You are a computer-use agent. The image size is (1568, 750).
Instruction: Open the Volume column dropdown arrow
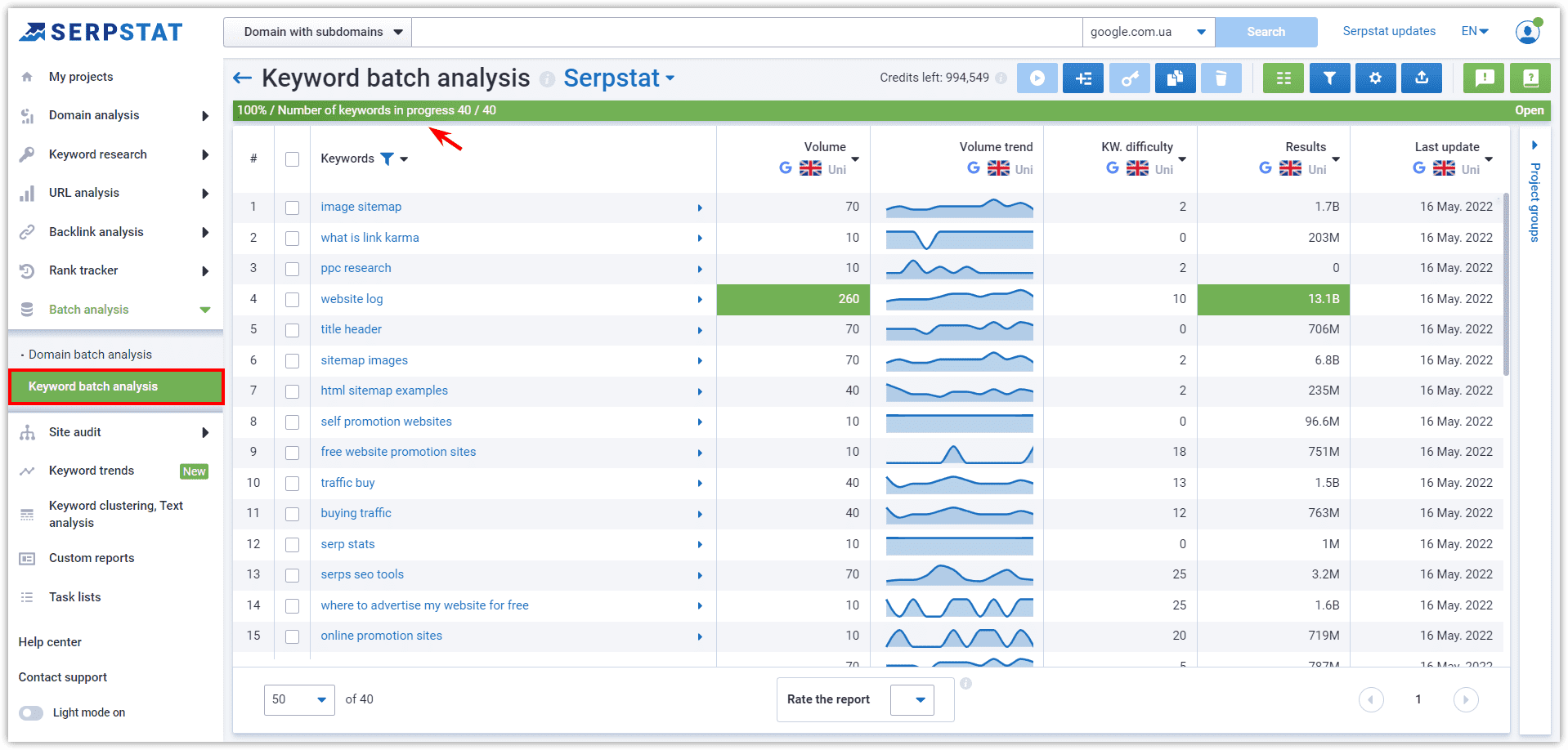click(x=855, y=159)
